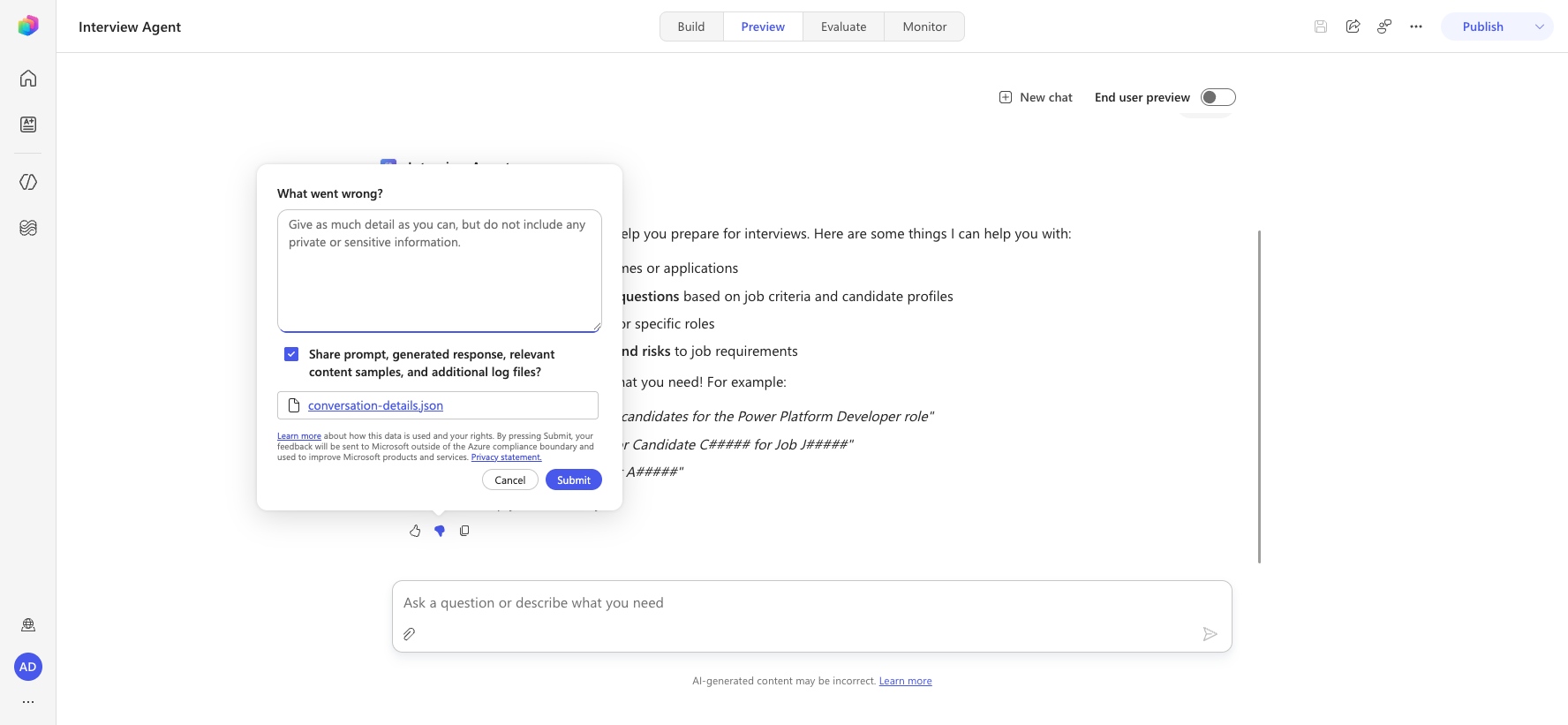Open the AD account avatar
Screen dimensions: 1568x725
28,667
